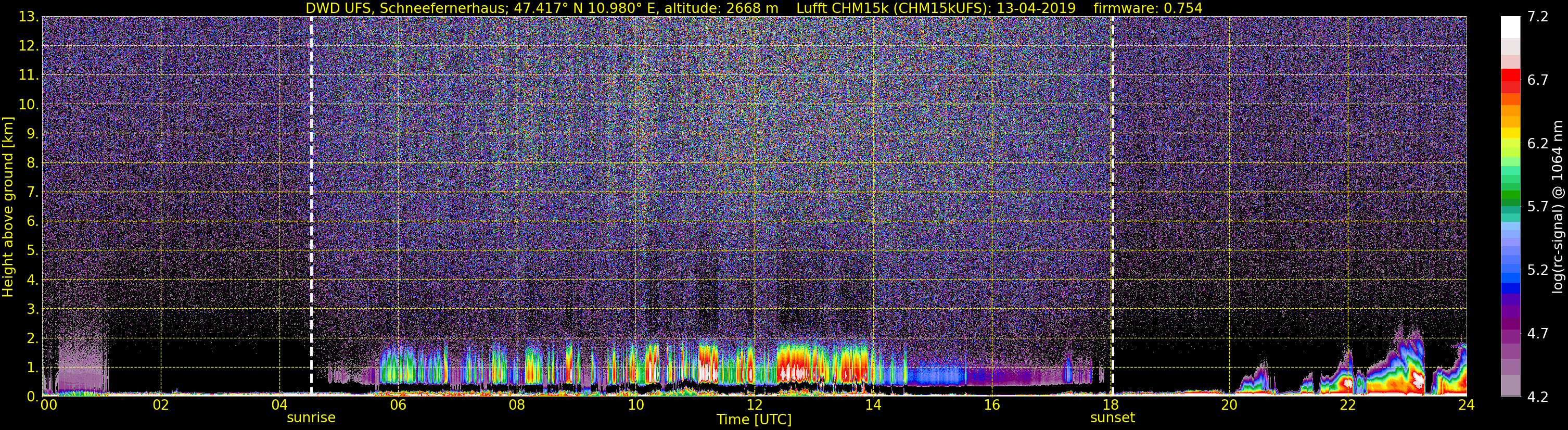Click the height tick label "1."
The width and height of the screenshot is (1568, 430).
33,368
